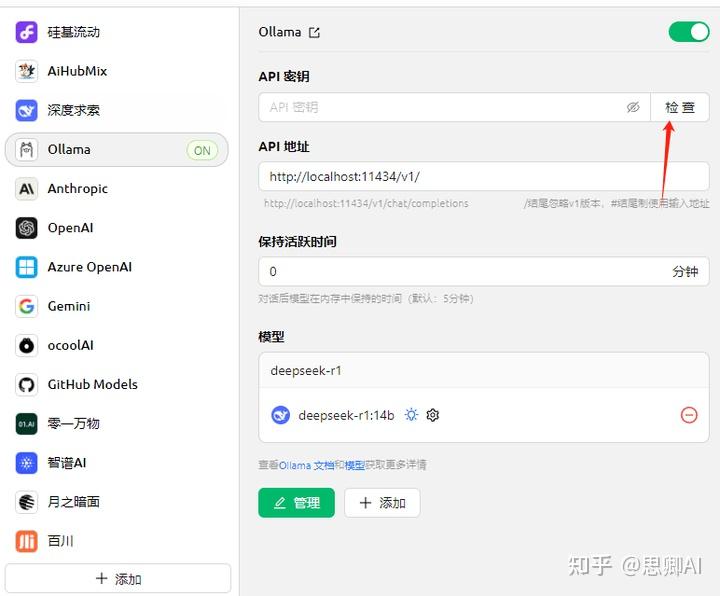Click the Ollama llama icon in sidebar
The width and height of the screenshot is (720, 596).
tap(26, 150)
